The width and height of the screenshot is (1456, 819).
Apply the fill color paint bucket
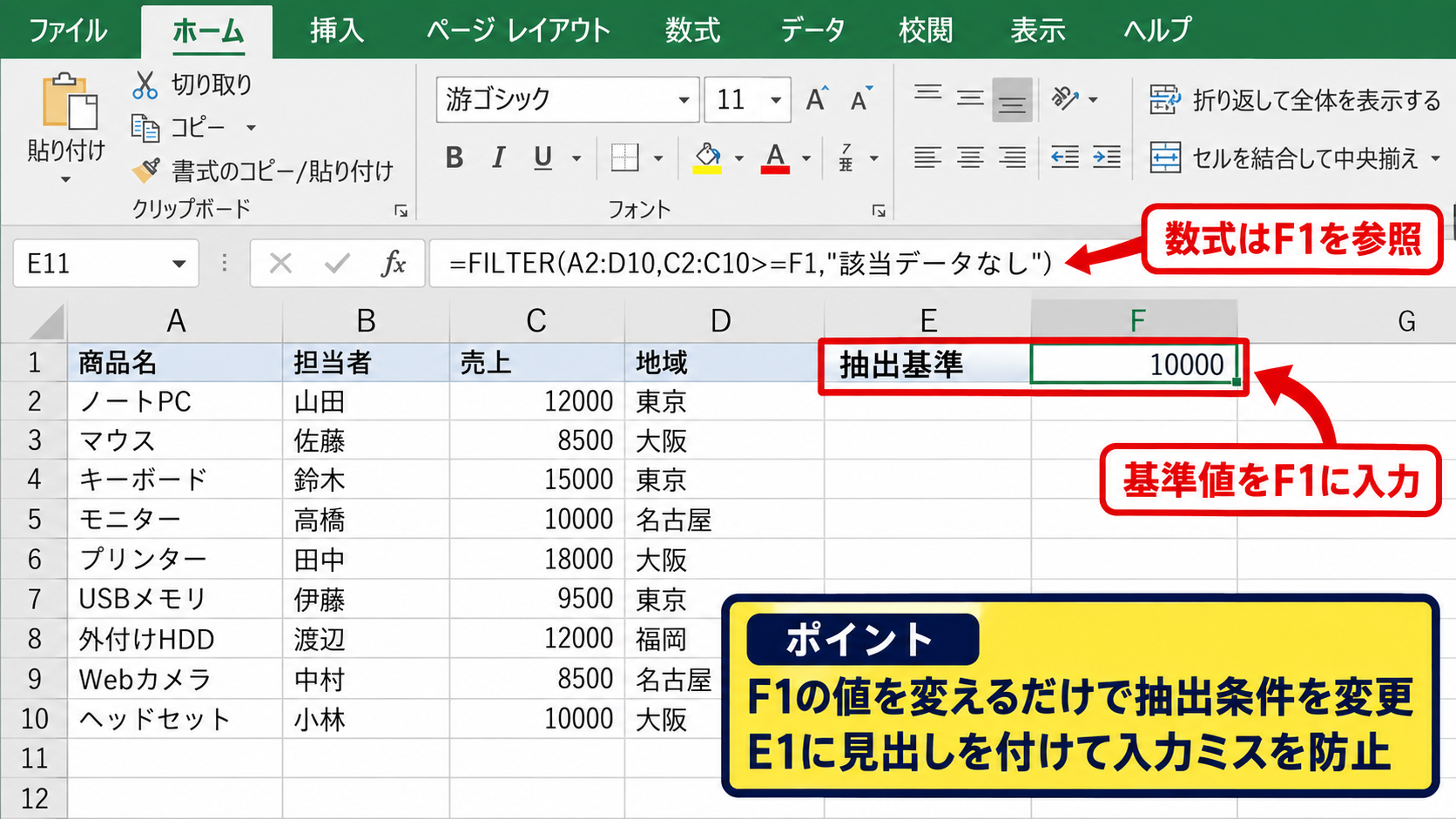coord(707,158)
